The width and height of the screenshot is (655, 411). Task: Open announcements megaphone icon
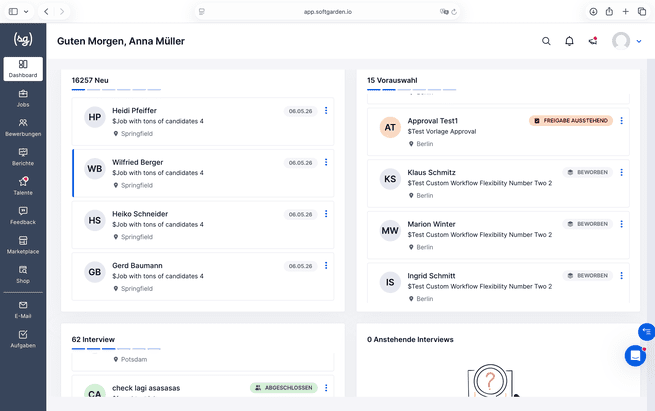pyautogui.click(x=593, y=41)
